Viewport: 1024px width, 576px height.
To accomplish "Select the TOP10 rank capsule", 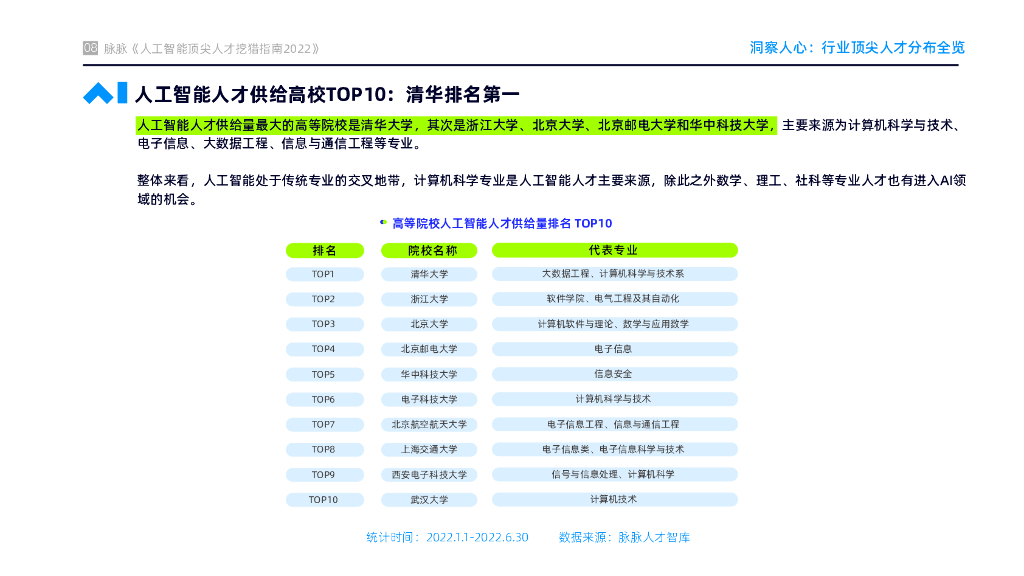I will click(x=325, y=499).
